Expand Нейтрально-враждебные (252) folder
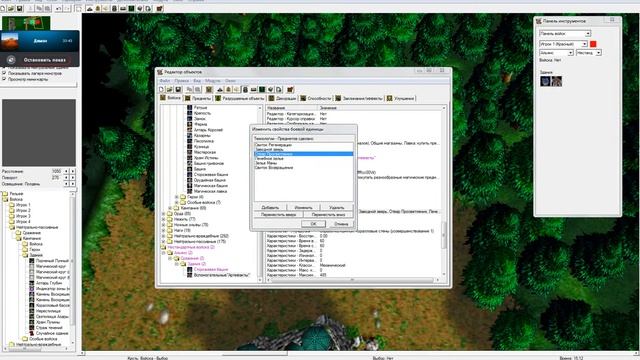The width and height of the screenshot is (640, 360). [x=163, y=236]
